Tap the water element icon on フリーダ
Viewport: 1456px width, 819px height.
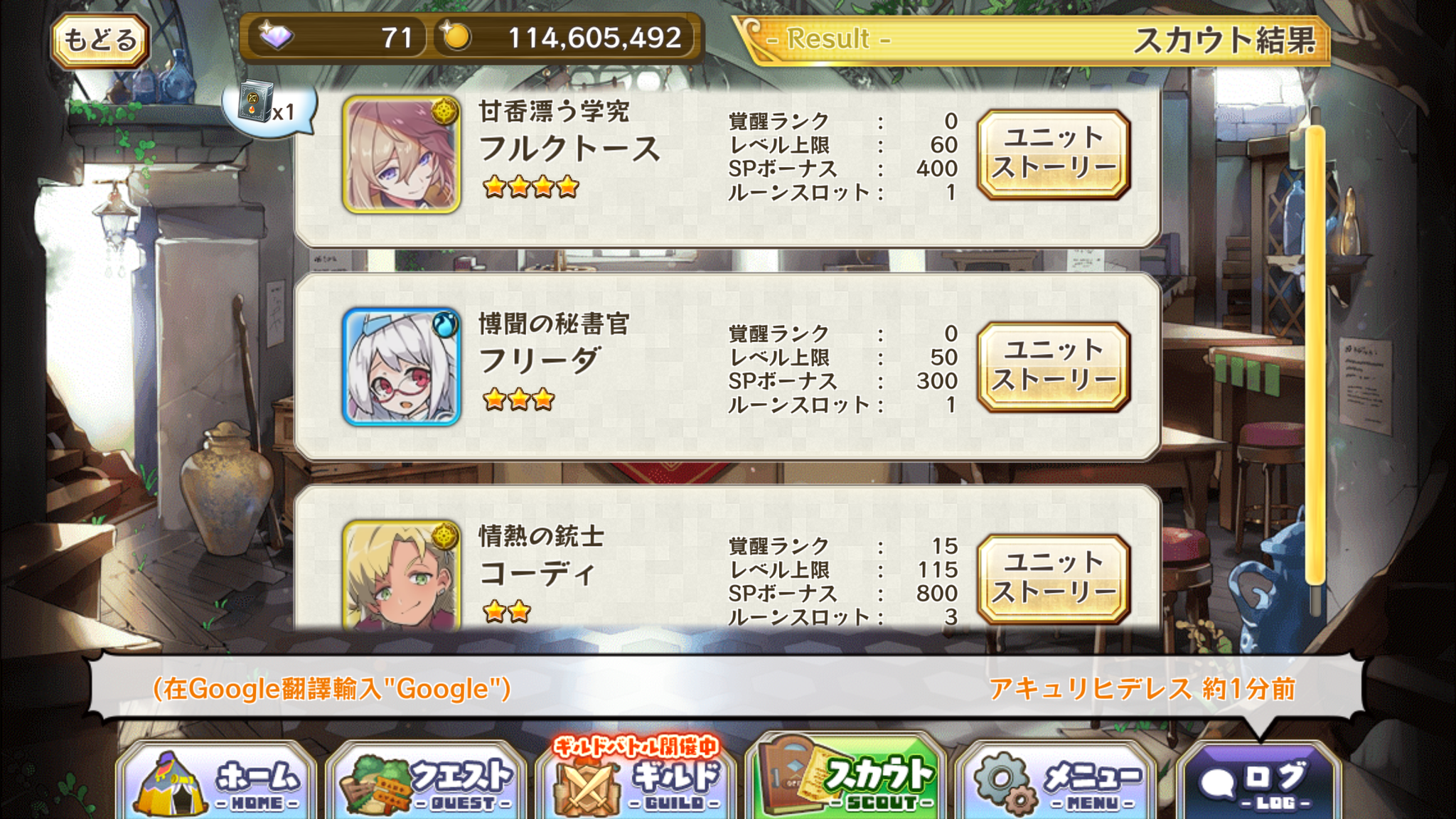point(445,324)
